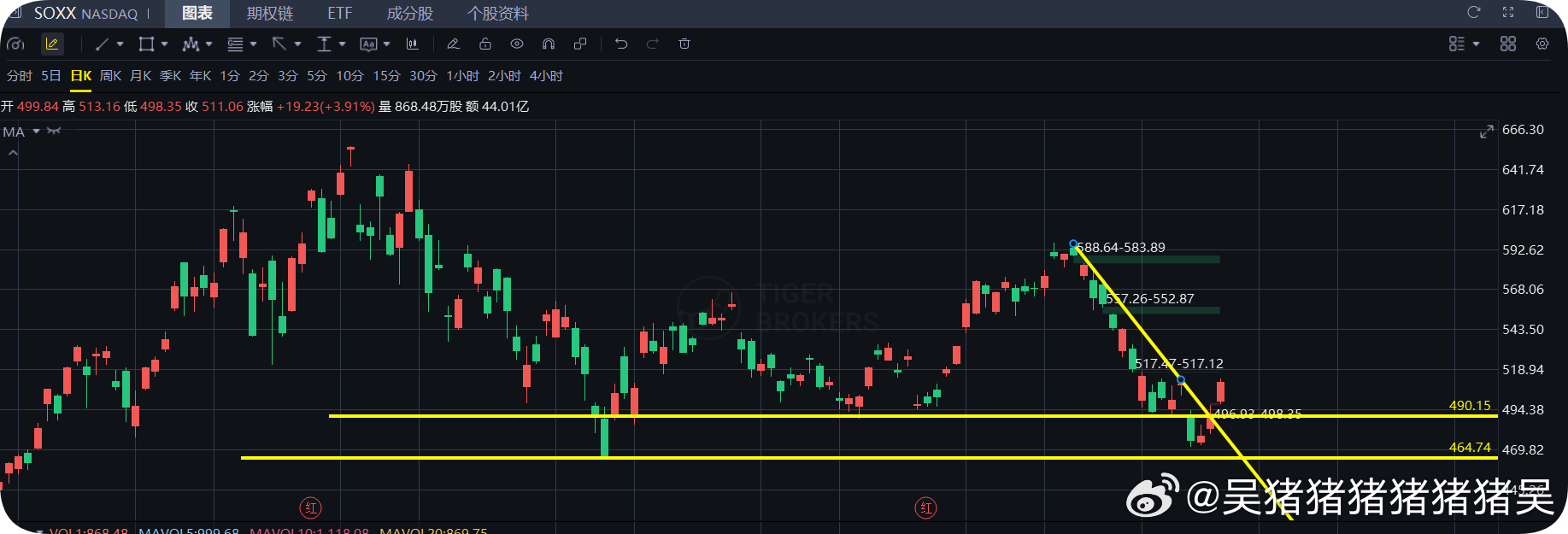The width and height of the screenshot is (1568, 534).
Task: Switch to the 期权链 tab
Action: [270, 14]
